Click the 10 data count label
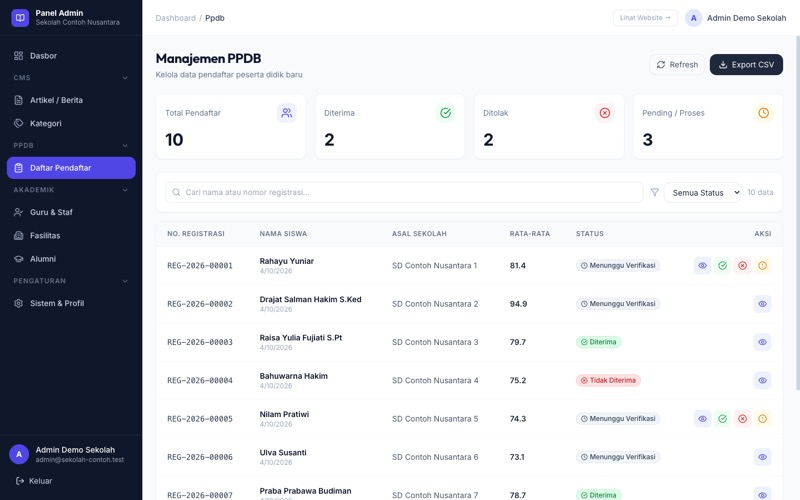 pos(760,192)
